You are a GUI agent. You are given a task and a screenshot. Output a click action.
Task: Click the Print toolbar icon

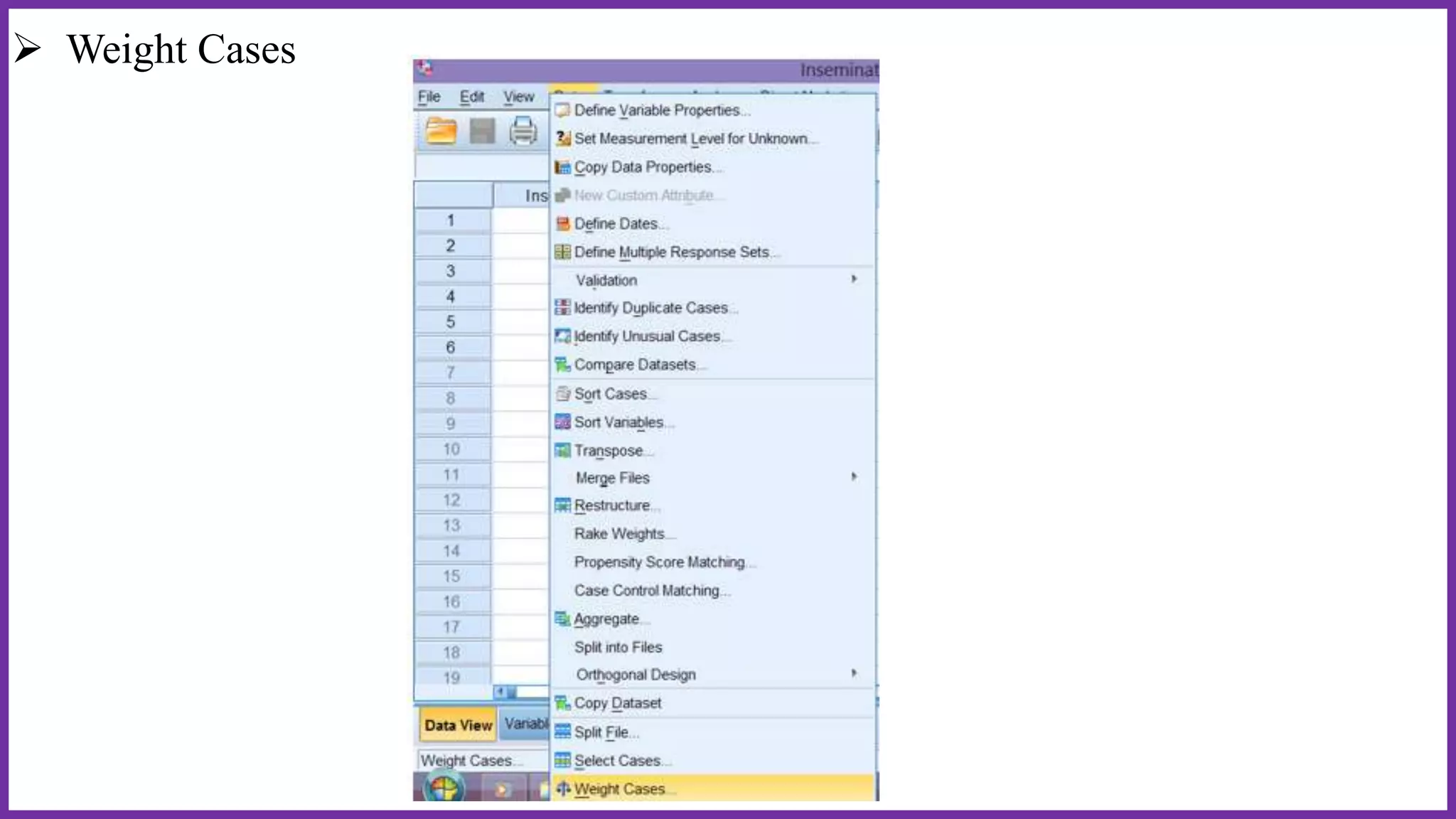click(x=523, y=132)
